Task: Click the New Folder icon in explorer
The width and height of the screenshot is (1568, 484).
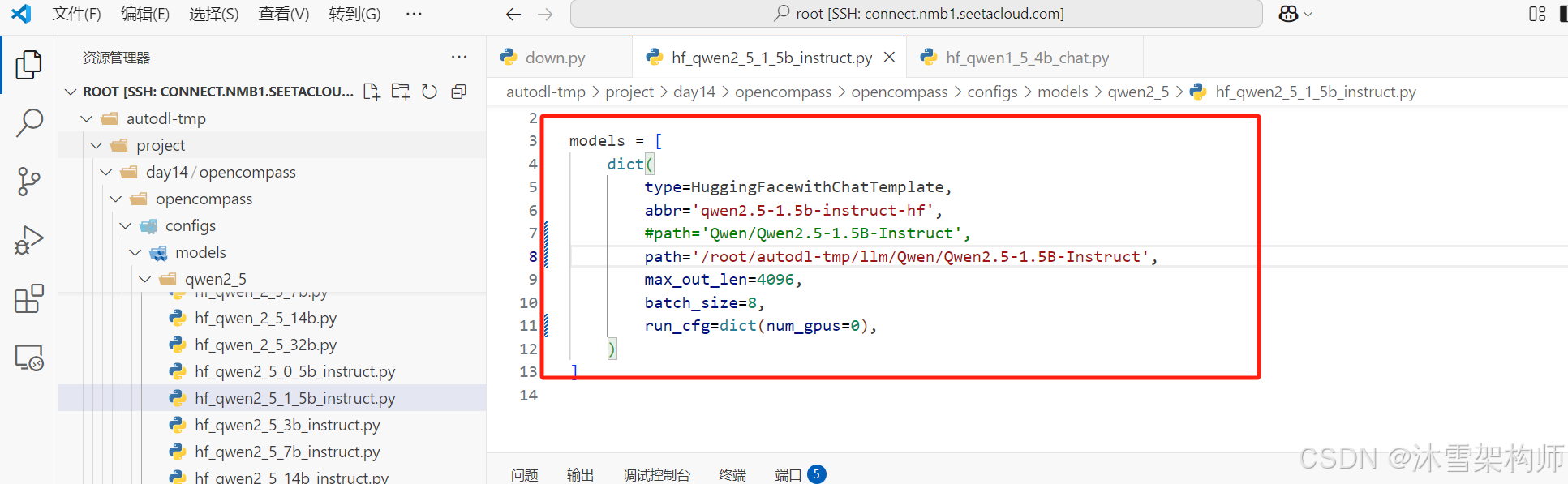Action: [401, 92]
